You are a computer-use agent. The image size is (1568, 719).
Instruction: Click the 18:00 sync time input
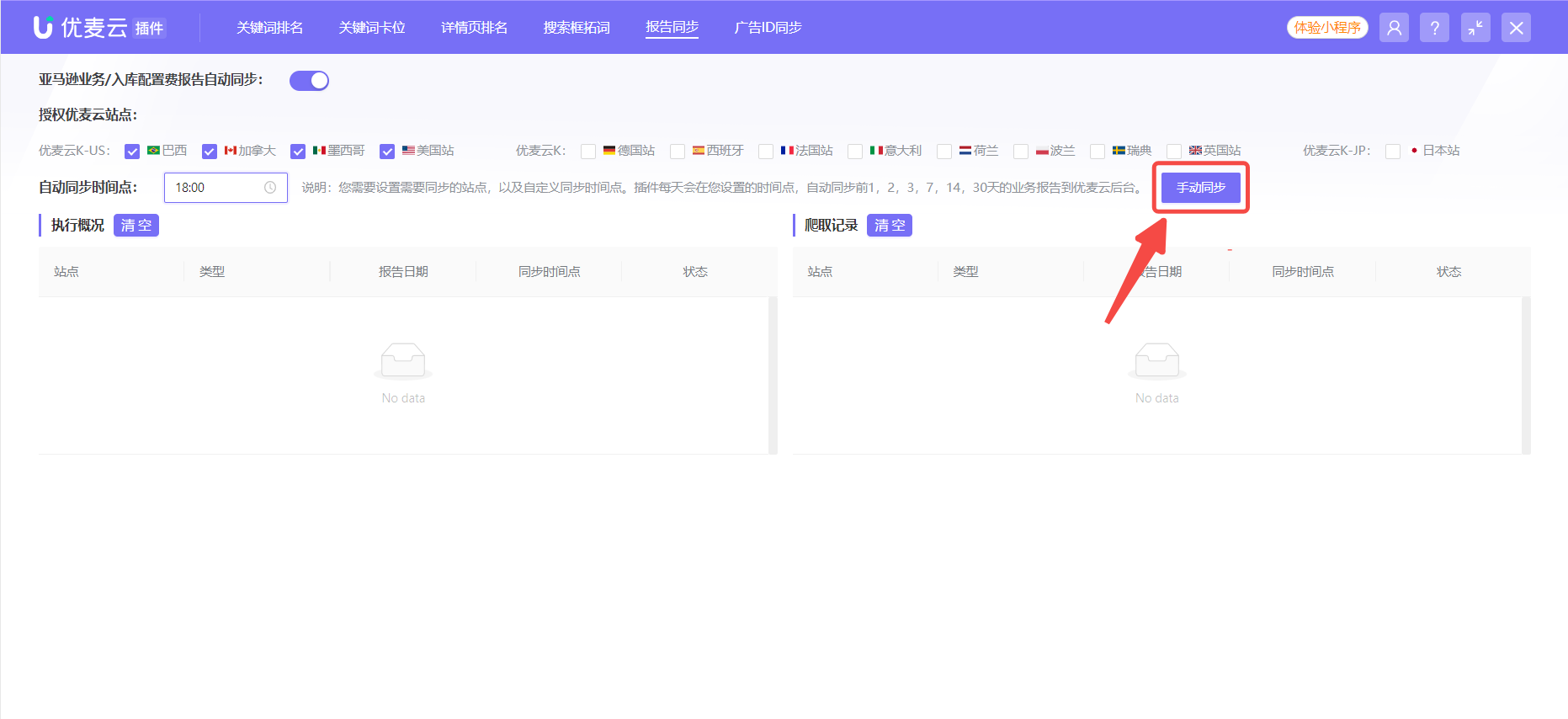pyautogui.click(x=226, y=188)
